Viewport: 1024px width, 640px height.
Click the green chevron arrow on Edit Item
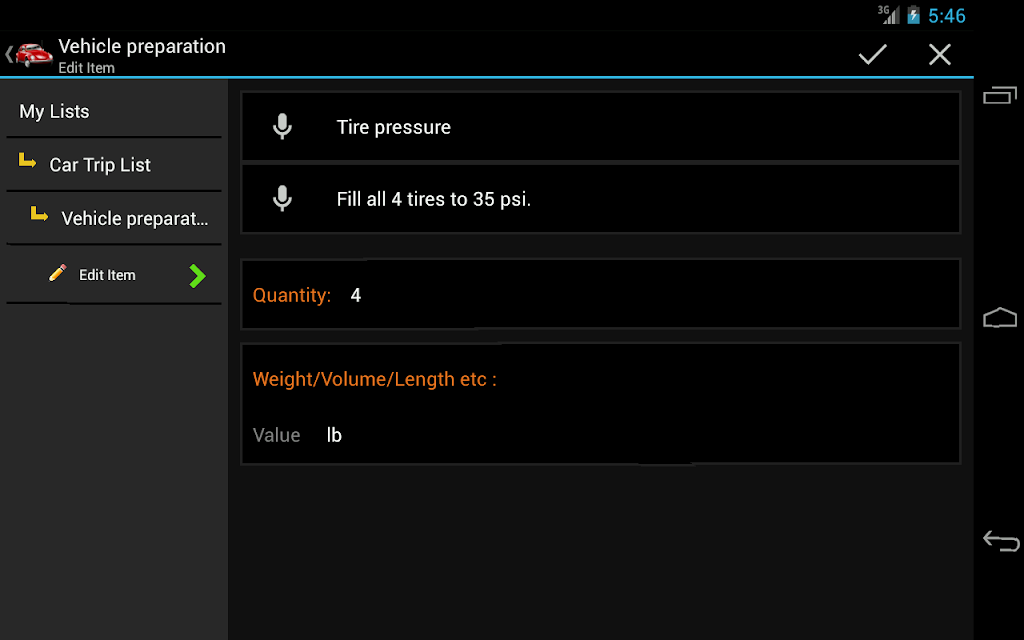point(197,276)
